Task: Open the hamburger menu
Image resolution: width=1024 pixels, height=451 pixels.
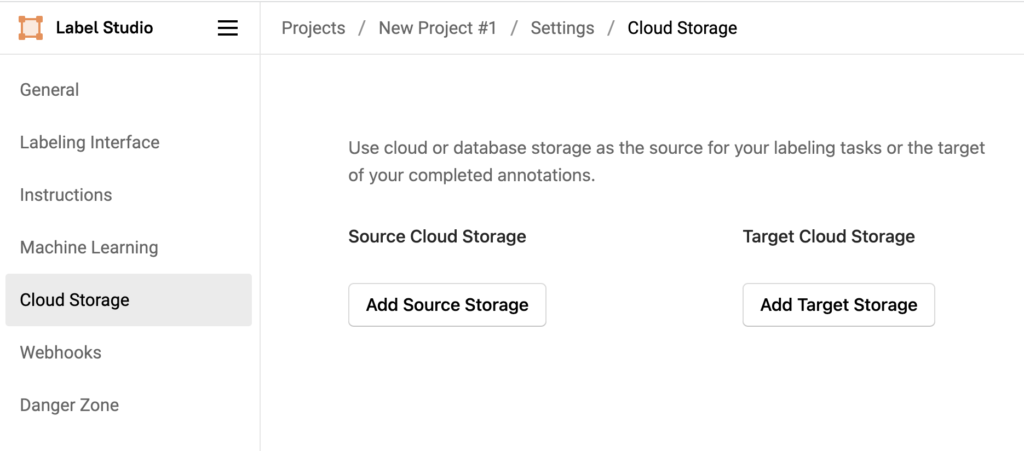Action: coord(227,28)
